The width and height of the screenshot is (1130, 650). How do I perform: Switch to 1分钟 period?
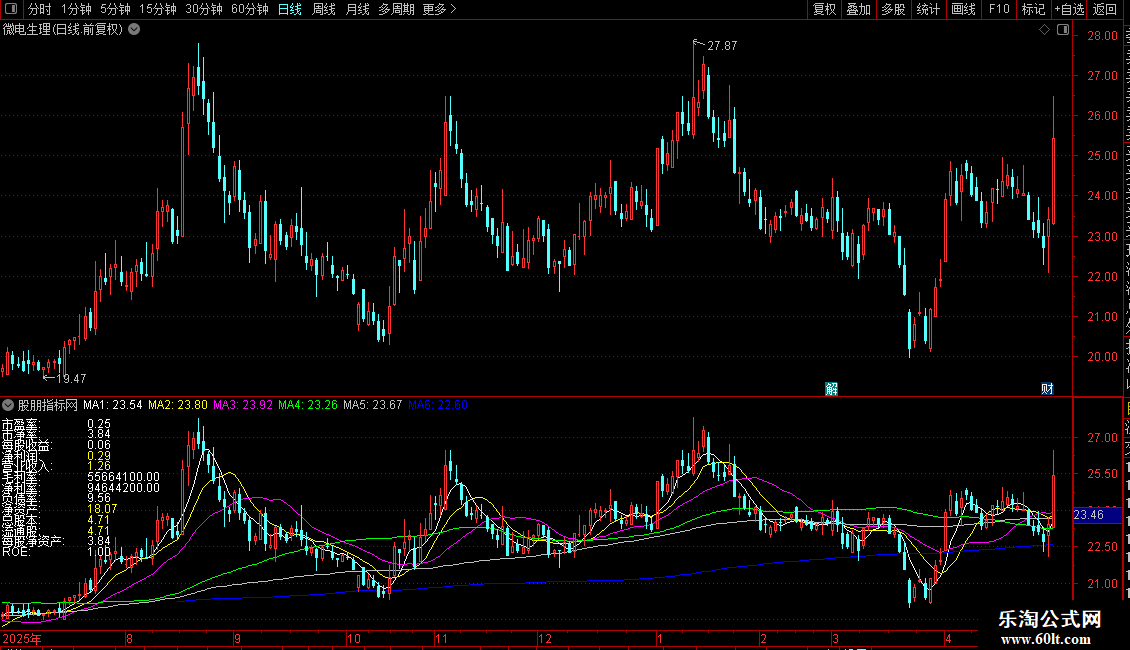[76, 9]
